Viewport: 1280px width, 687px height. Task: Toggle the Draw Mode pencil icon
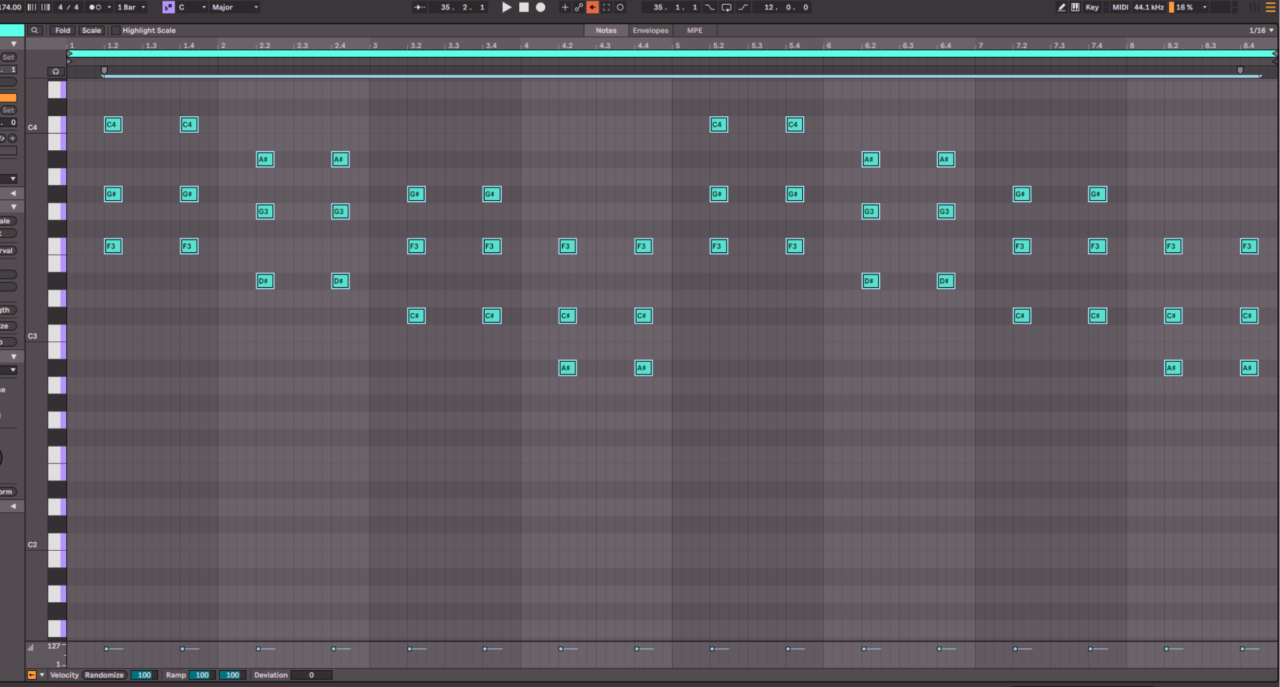(x=1061, y=7)
